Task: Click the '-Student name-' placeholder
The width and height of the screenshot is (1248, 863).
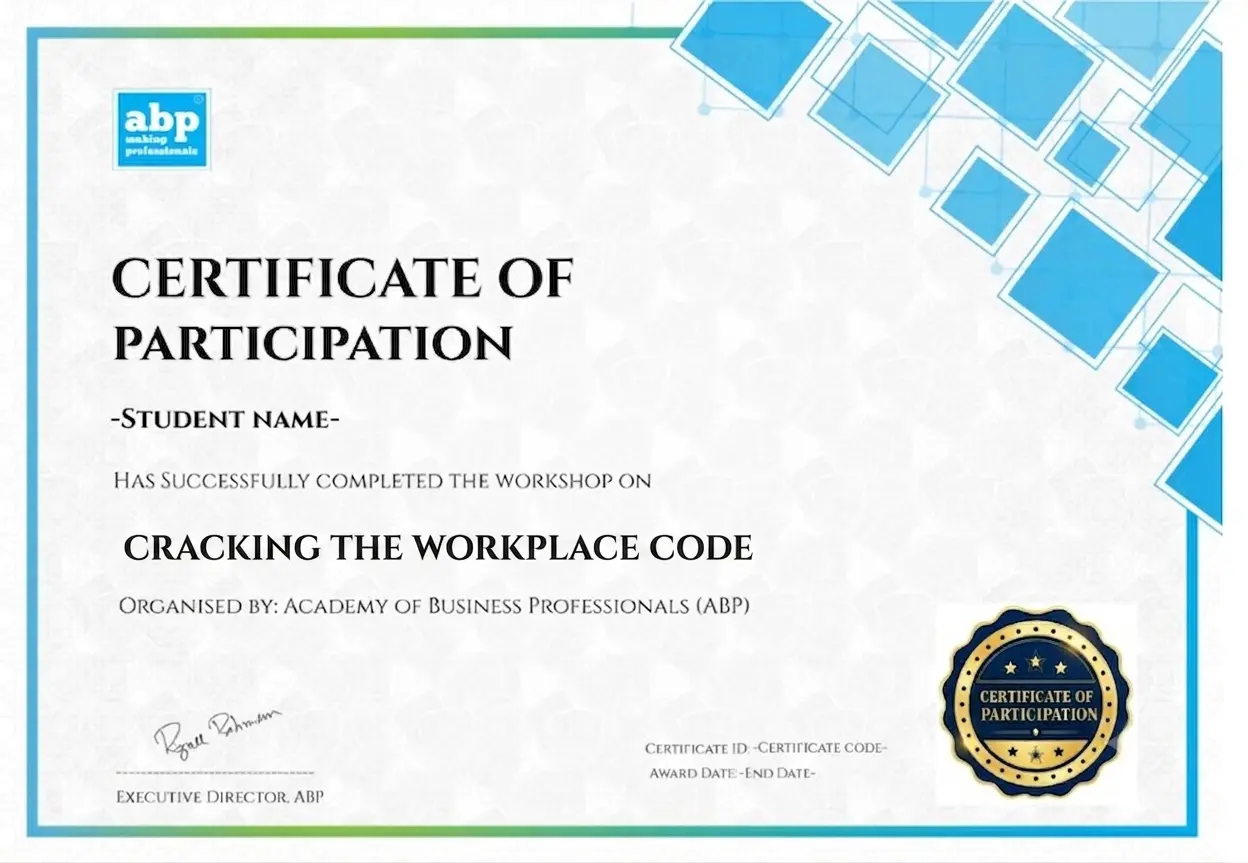Action: click(225, 420)
